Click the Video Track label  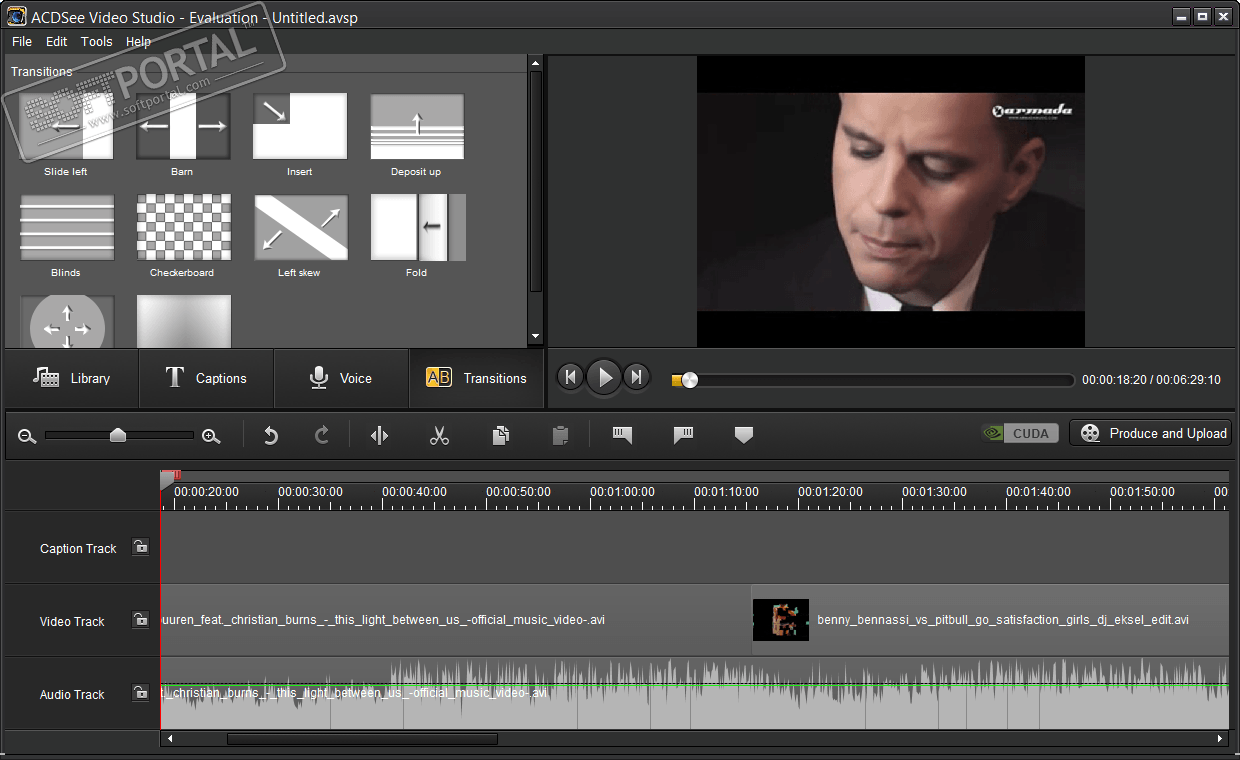tap(72, 622)
